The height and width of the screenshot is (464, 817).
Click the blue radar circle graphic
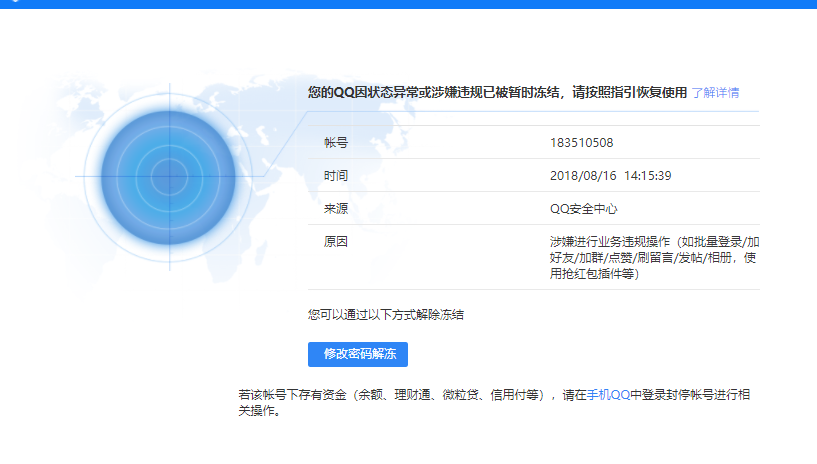click(x=169, y=177)
